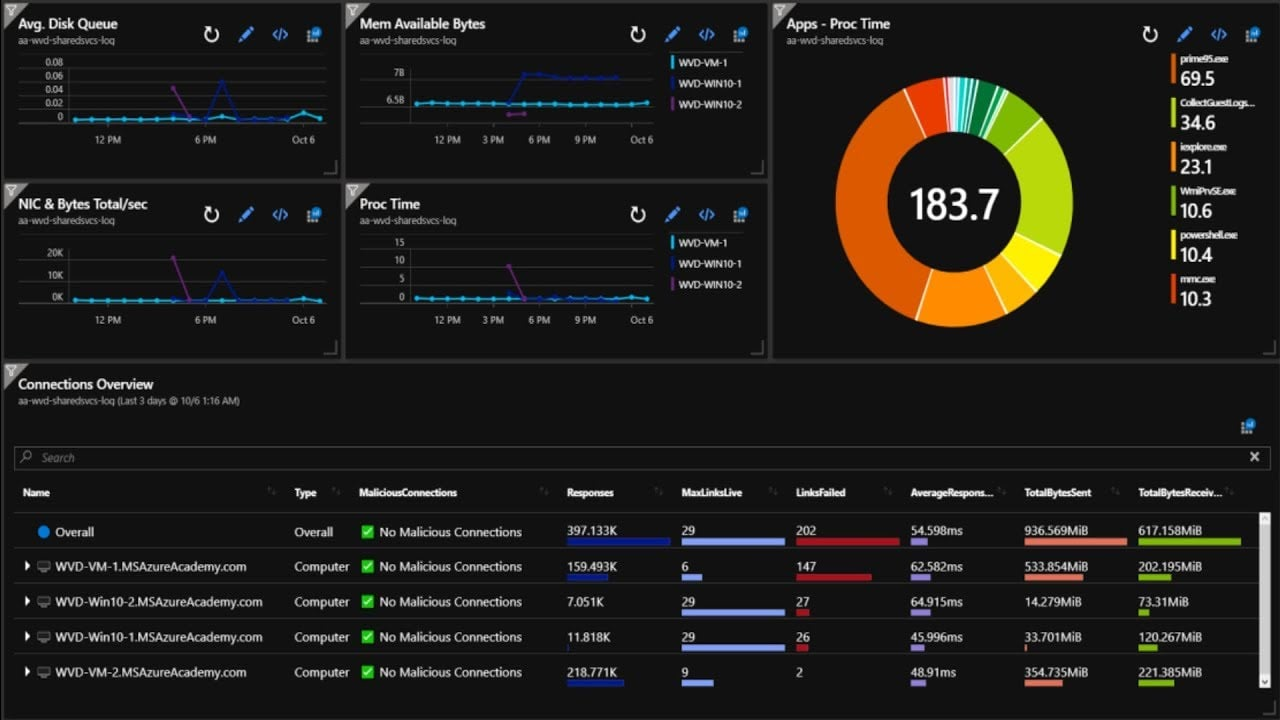Clear the search using the X button
The height and width of the screenshot is (720, 1280).
(x=1256, y=456)
